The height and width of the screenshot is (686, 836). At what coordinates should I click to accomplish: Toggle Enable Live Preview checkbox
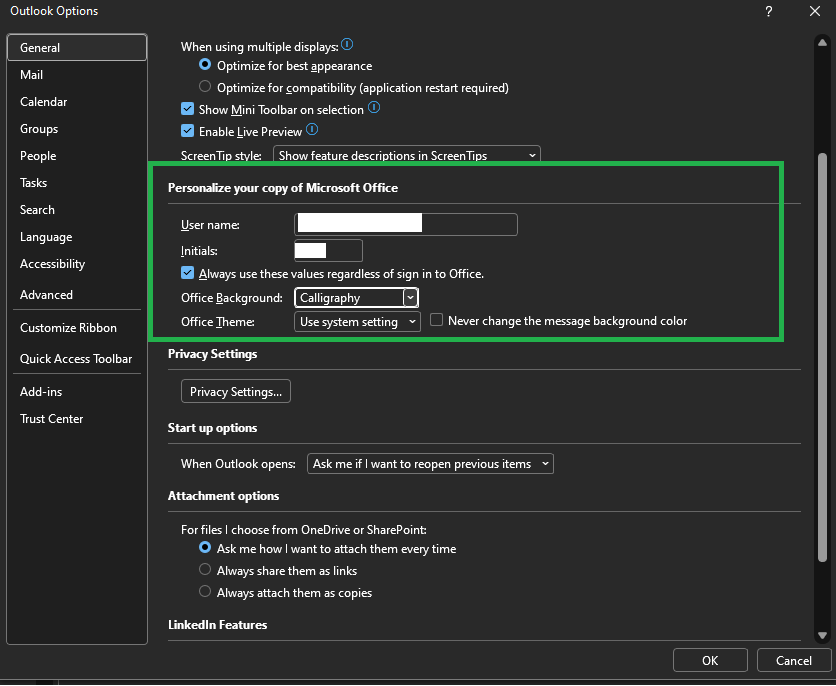pos(187,131)
